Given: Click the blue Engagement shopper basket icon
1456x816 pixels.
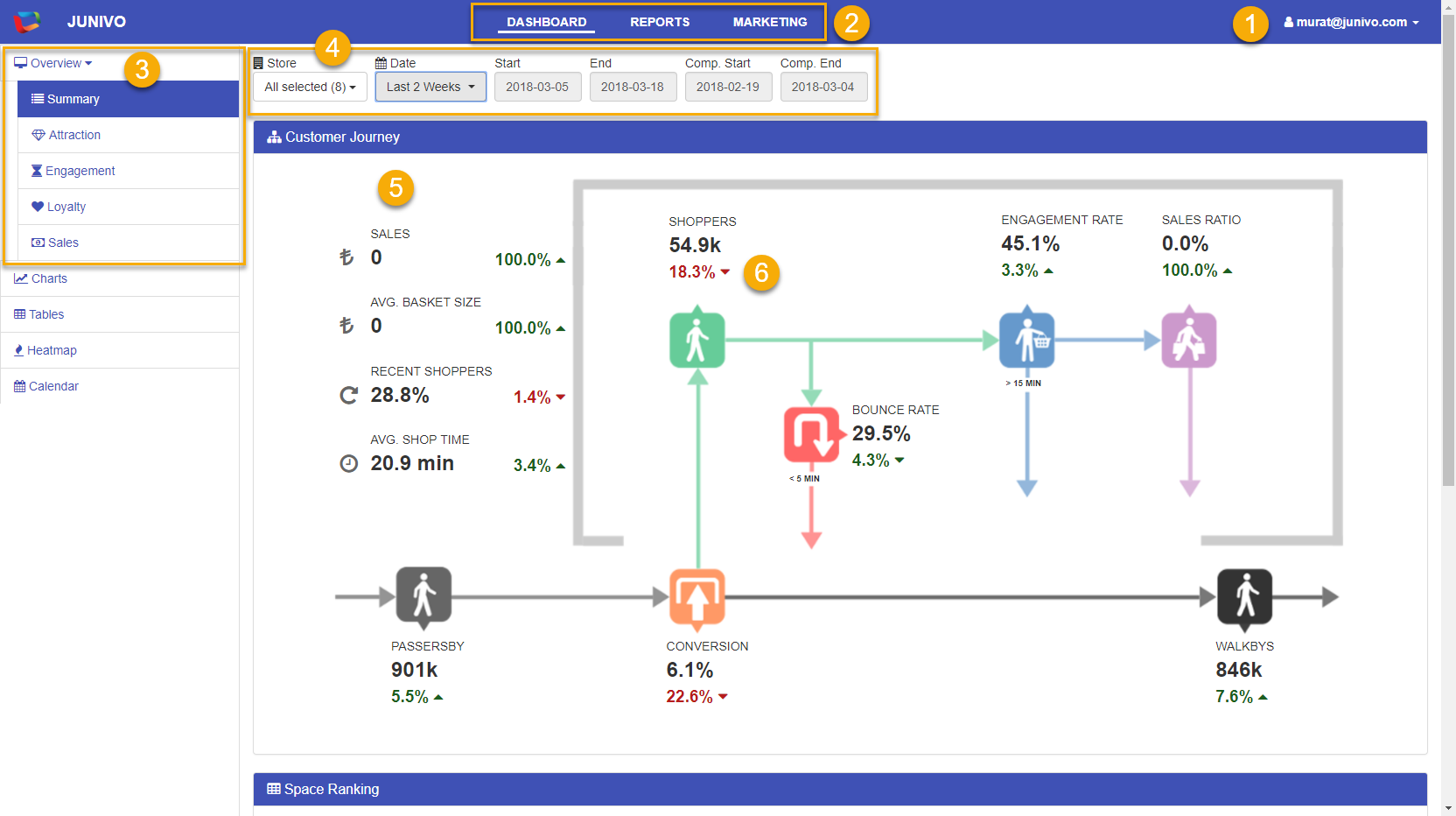Looking at the screenshot, I should [x=1026, y=340].
